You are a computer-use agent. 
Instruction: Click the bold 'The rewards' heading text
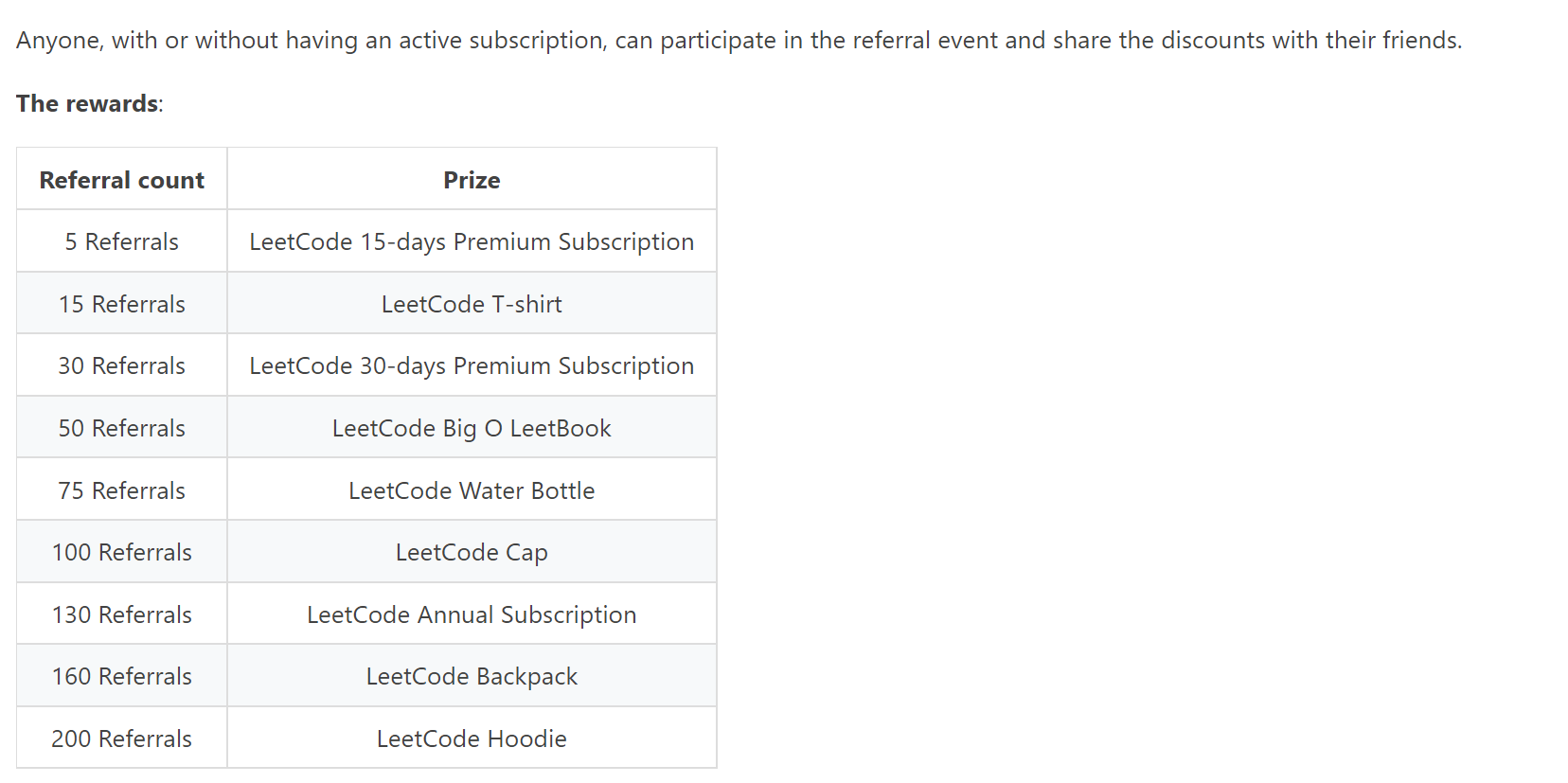(87, 103)
